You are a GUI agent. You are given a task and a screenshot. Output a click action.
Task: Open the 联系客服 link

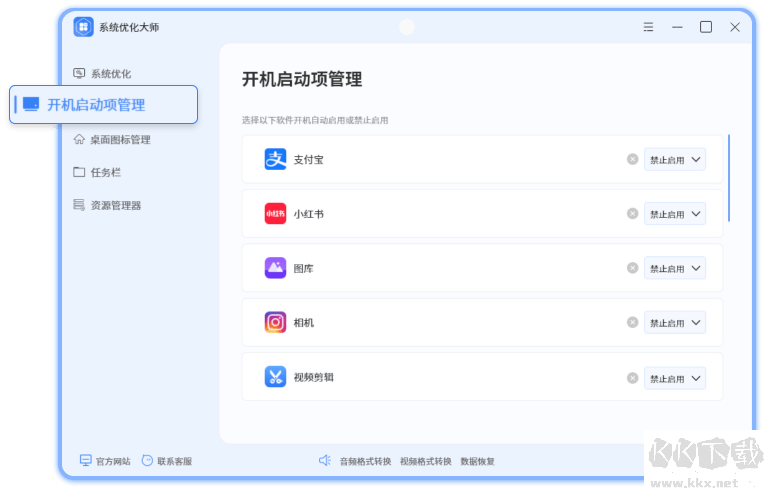coord(175,461)
